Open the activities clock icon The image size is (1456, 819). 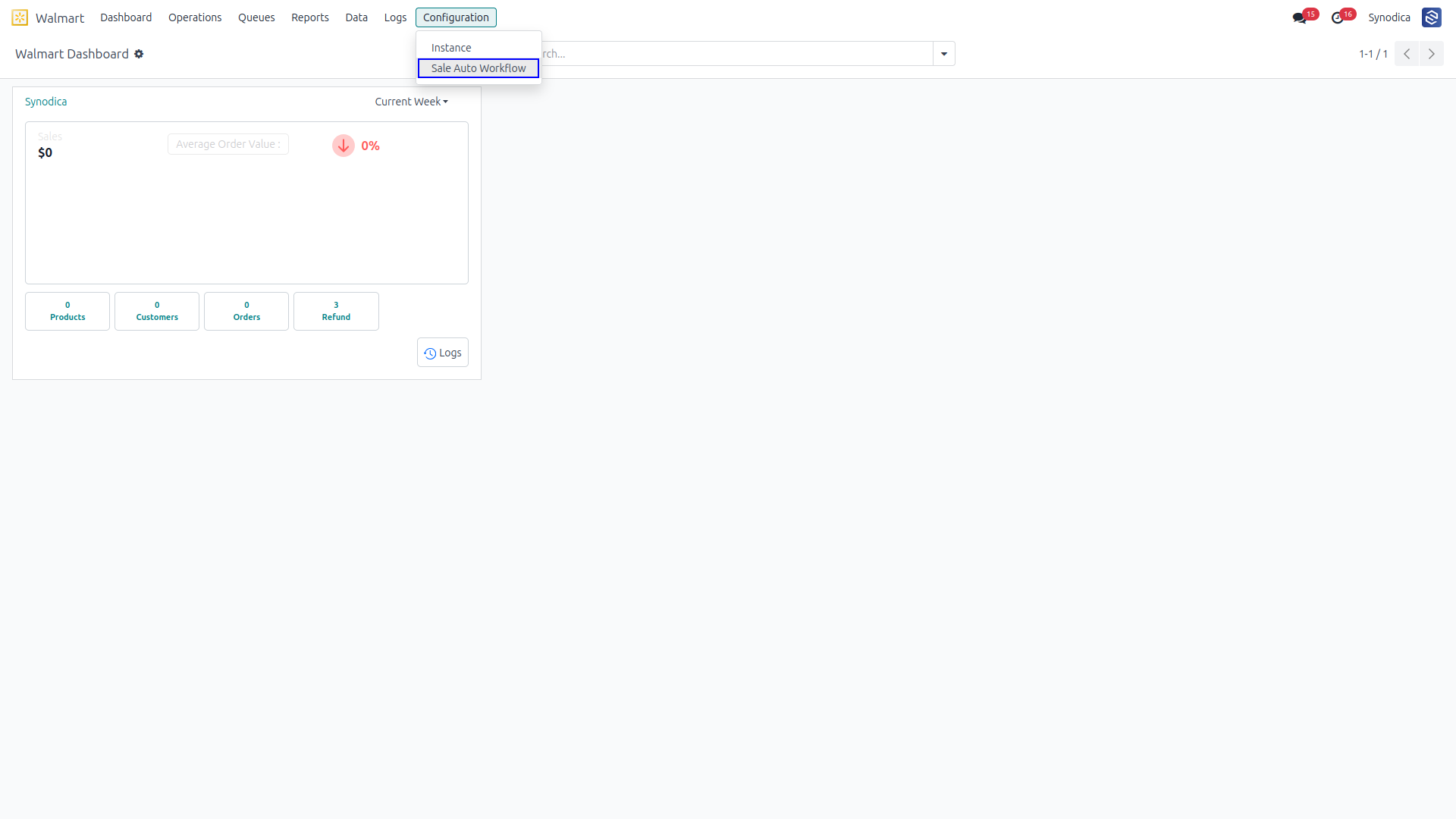(x=1338, y=17)
